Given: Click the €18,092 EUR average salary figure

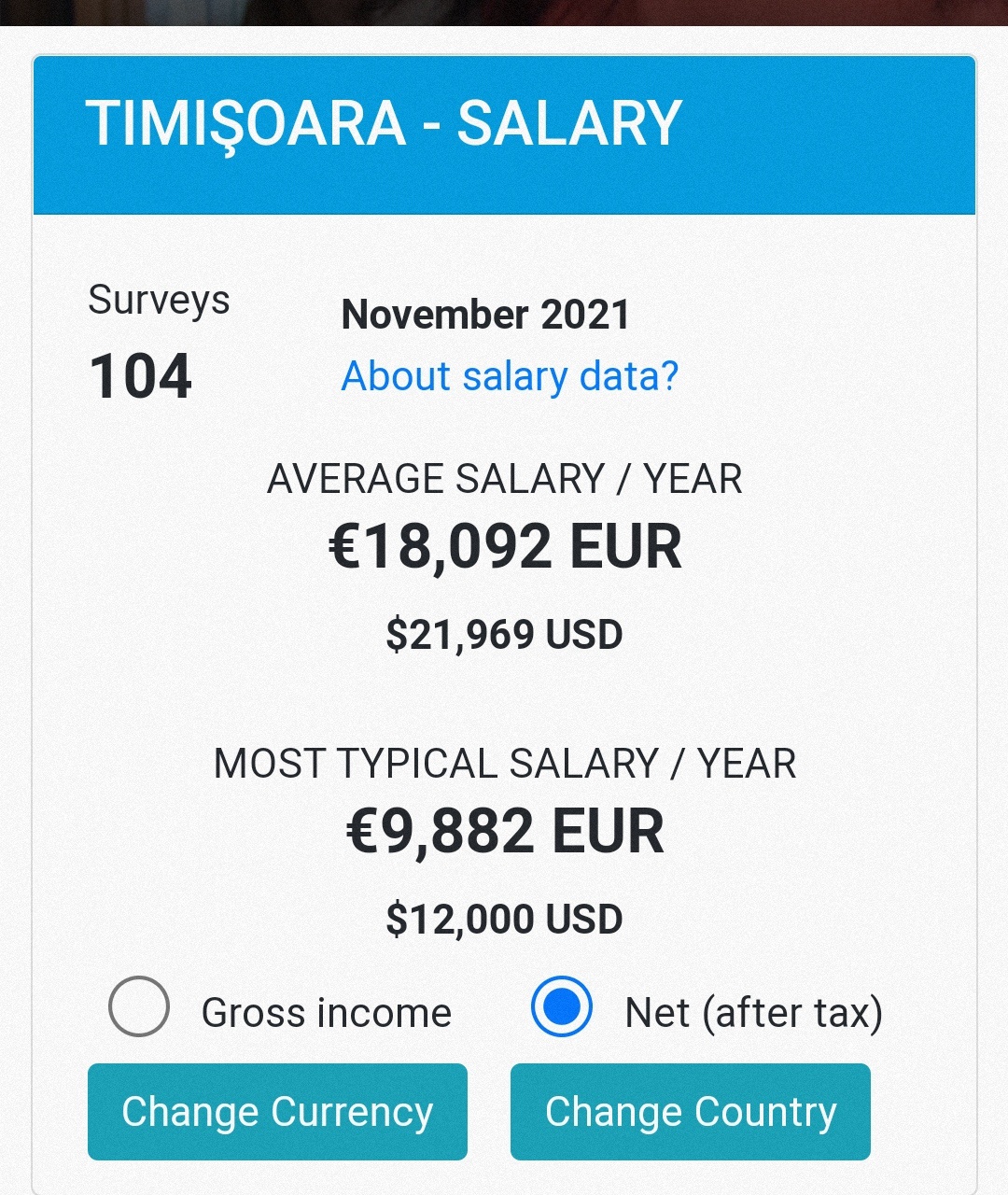Looking at the screenshot, I should (x=504, y=546).
